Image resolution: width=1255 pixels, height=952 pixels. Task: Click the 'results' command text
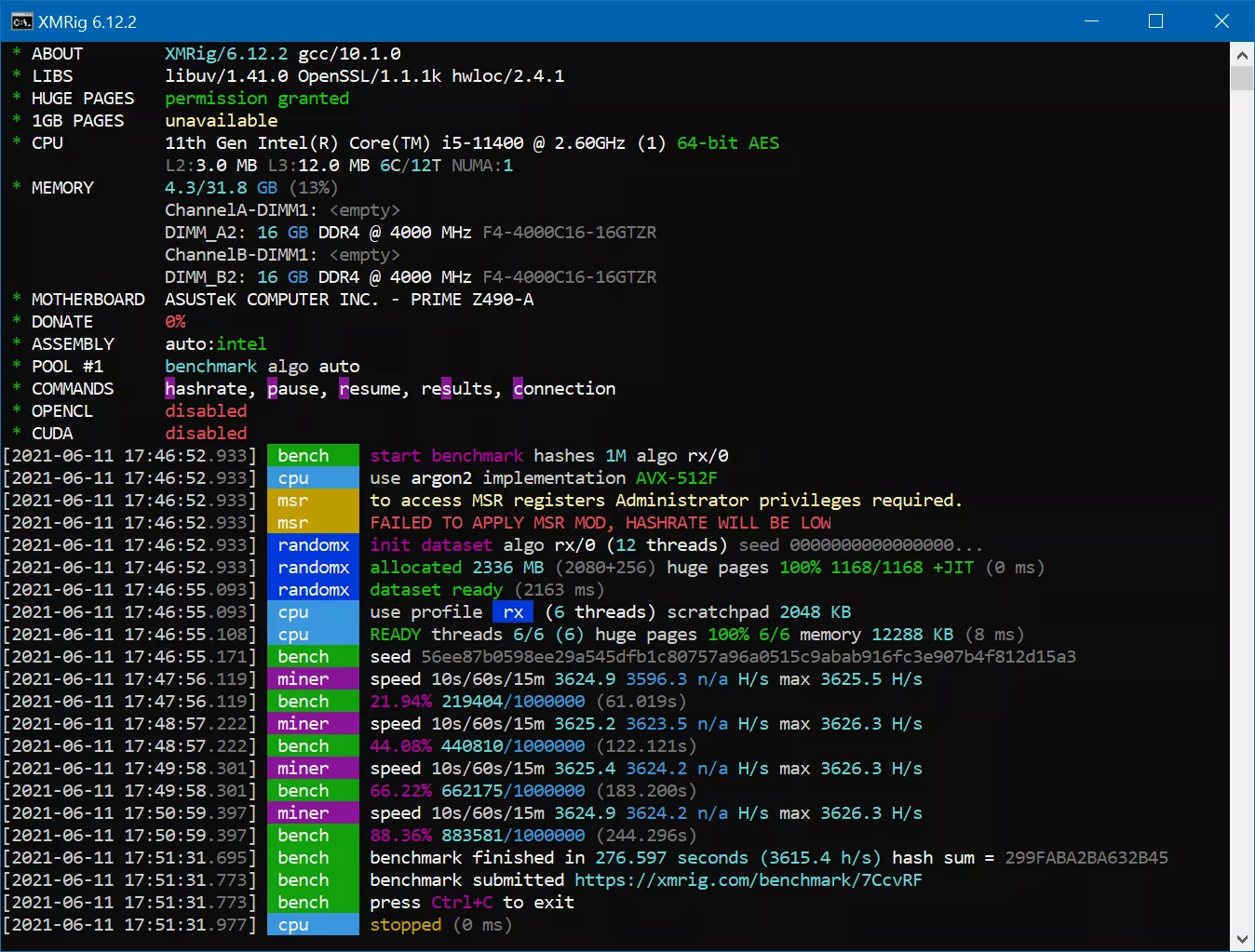457,389
